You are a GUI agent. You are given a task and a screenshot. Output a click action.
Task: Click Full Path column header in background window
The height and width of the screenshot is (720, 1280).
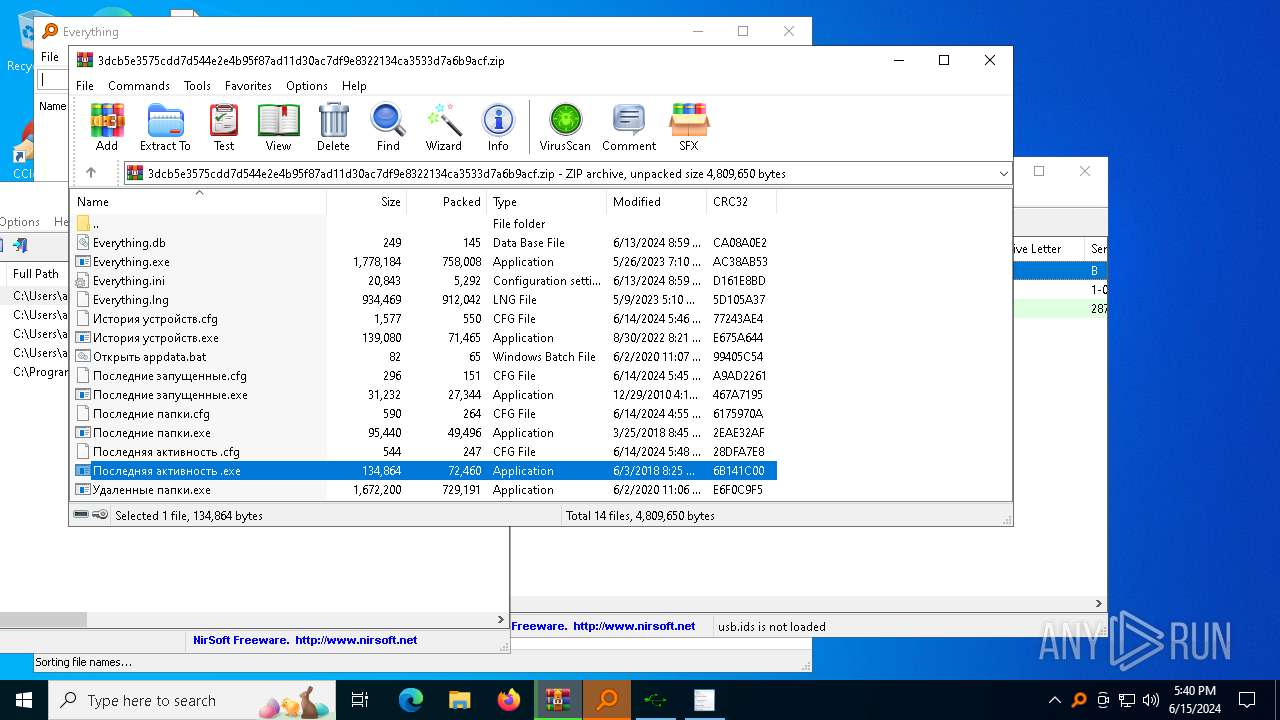coord(36,274)
